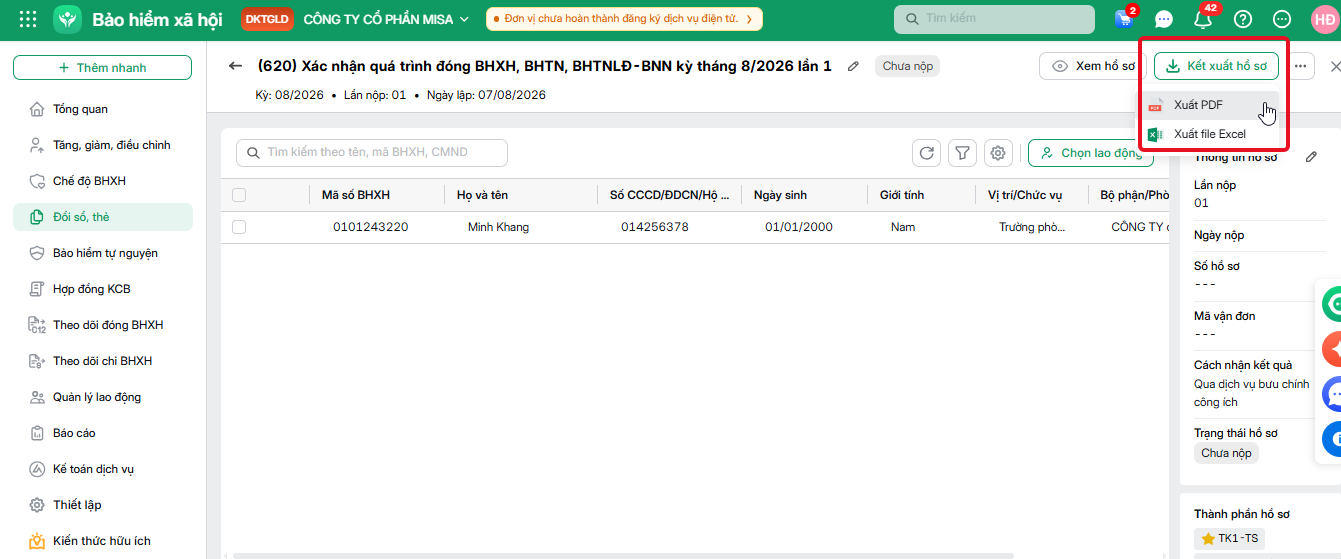The image size is (1341, 559).
Task: Choose Xuất PDF from export menu
Action: (x=1211, y=105)
